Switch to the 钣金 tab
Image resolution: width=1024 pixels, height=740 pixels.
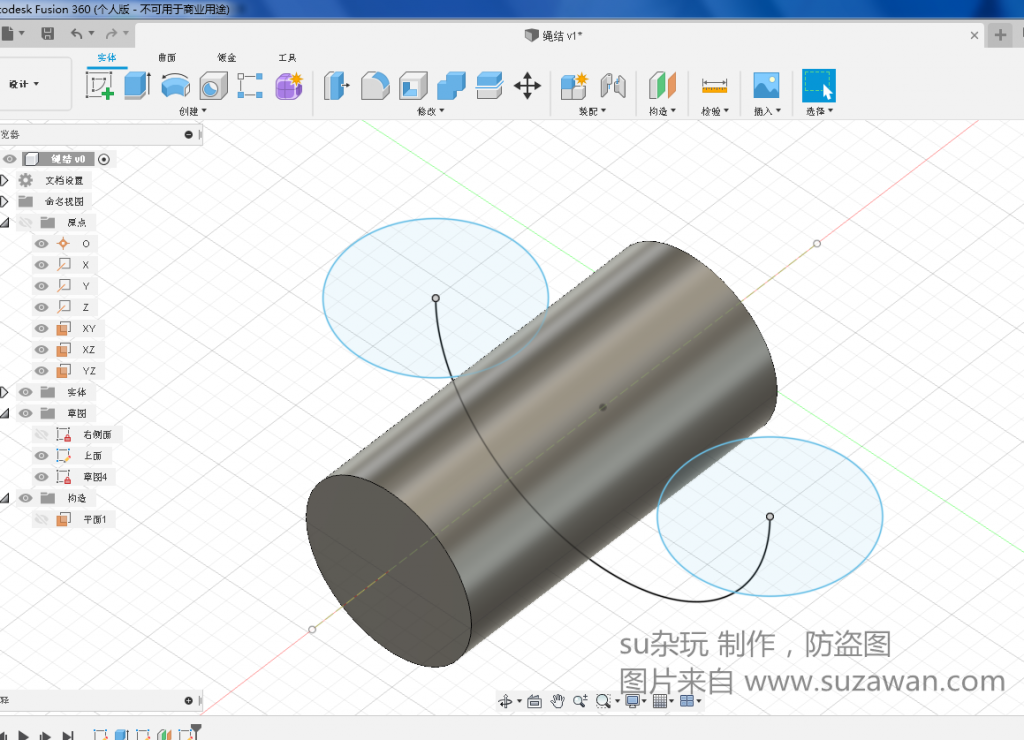point(227,57)
